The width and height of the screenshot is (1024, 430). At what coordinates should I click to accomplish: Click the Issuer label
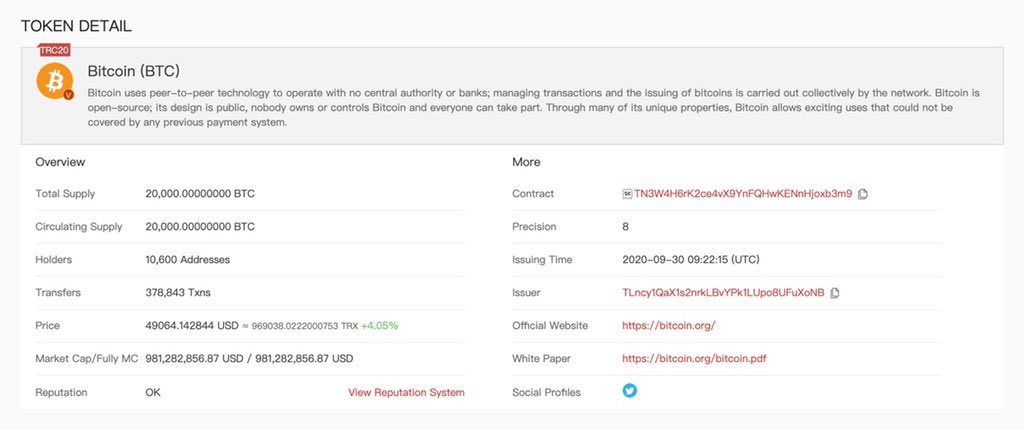point(526,292)
